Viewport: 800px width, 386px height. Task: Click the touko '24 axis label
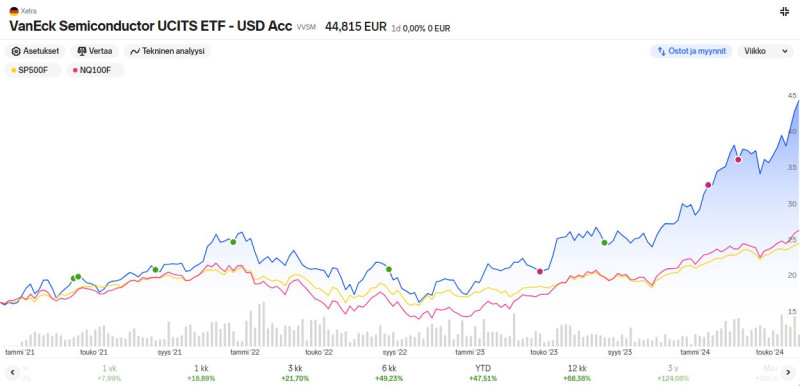[x=769, y=352]
